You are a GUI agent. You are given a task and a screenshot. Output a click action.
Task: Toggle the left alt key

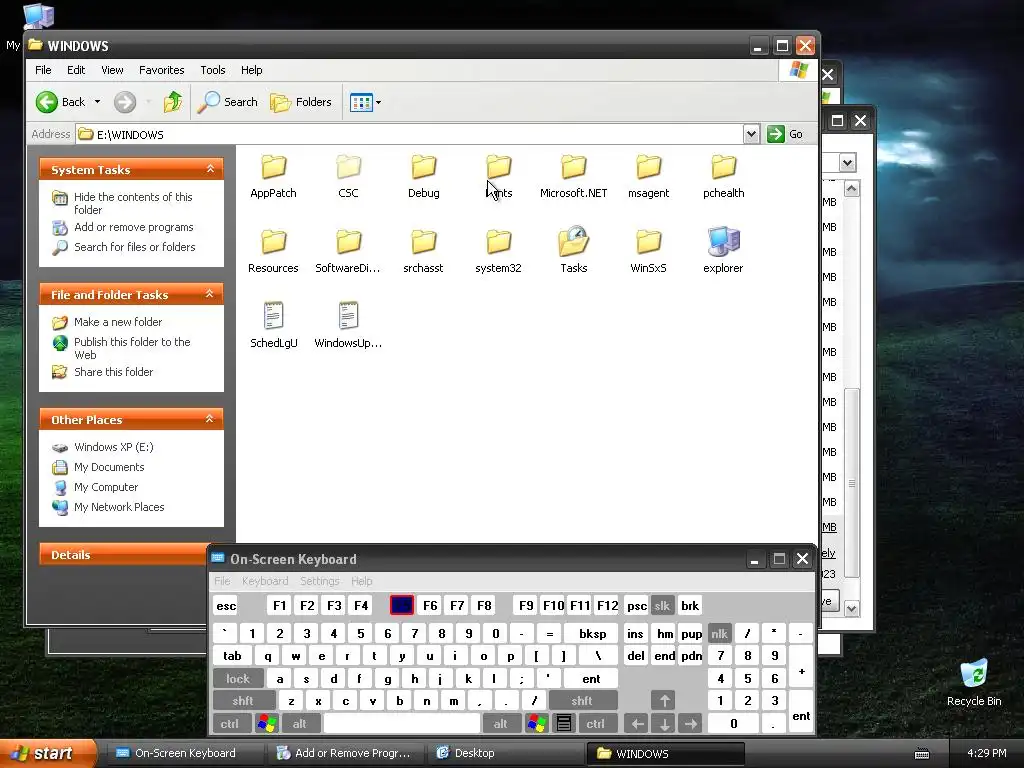(300, 724)
